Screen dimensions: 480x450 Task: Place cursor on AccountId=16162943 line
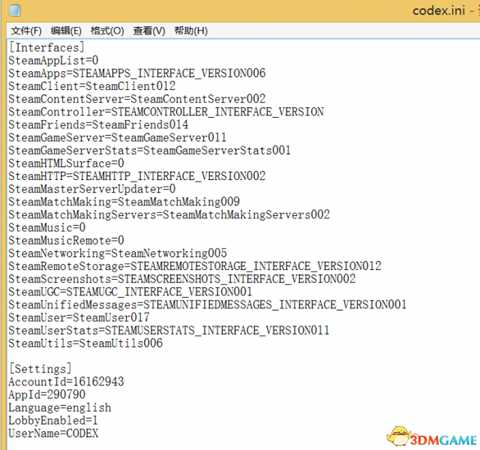pyautogui.click(x=66, y=382)
